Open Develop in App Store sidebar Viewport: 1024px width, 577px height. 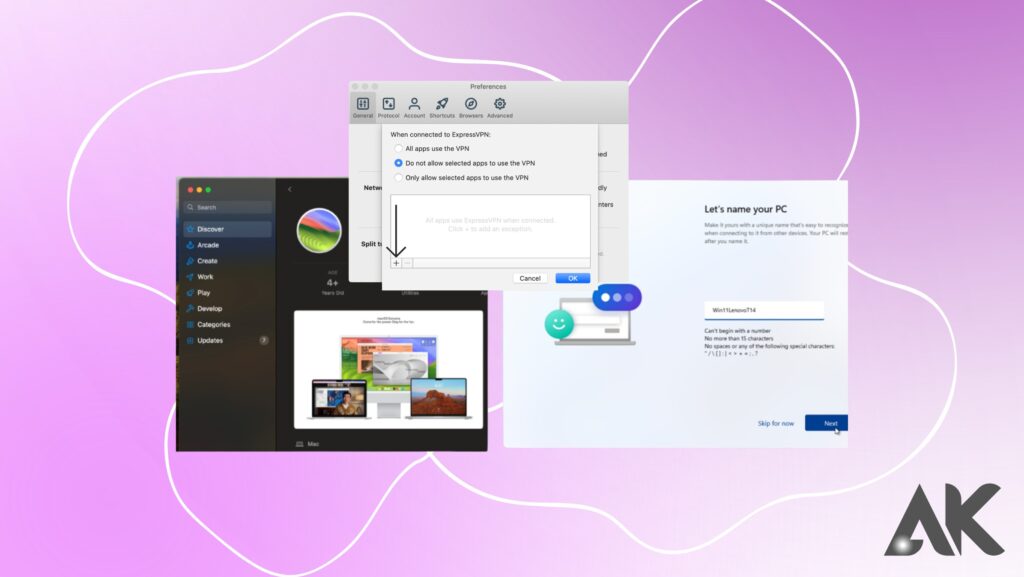click(x=227, y=309)
